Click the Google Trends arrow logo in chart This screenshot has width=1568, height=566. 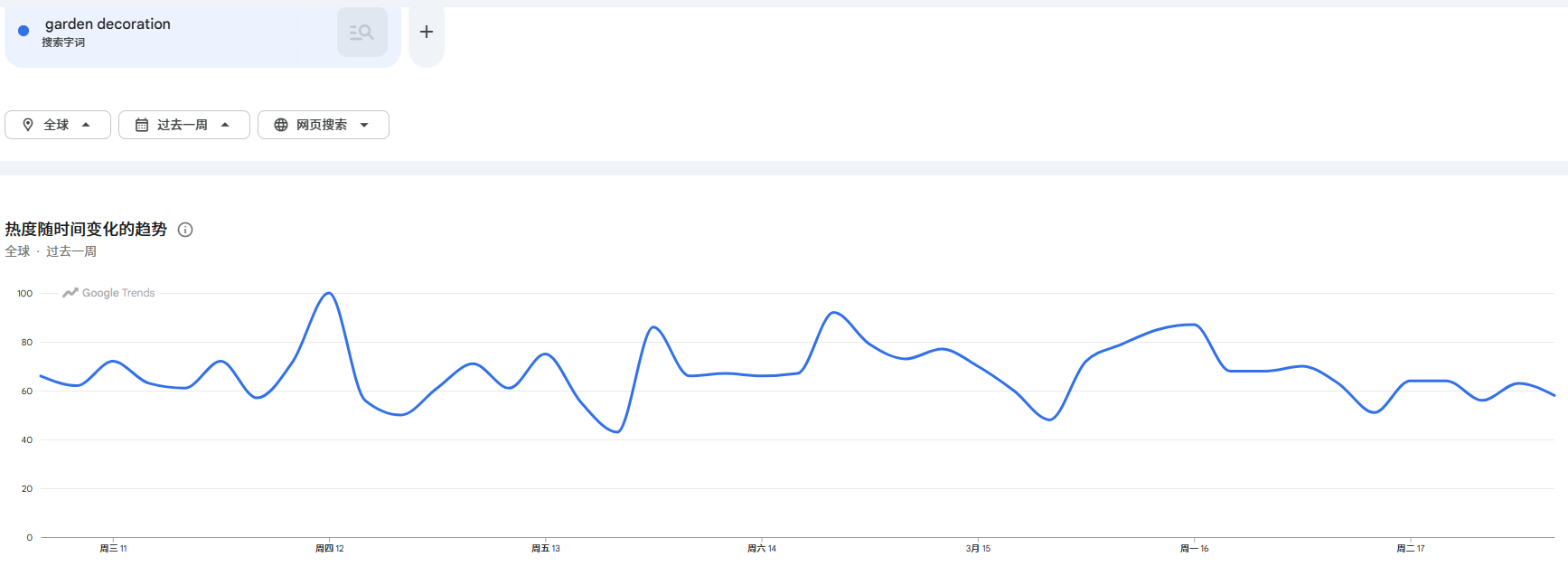pos(70,293)
